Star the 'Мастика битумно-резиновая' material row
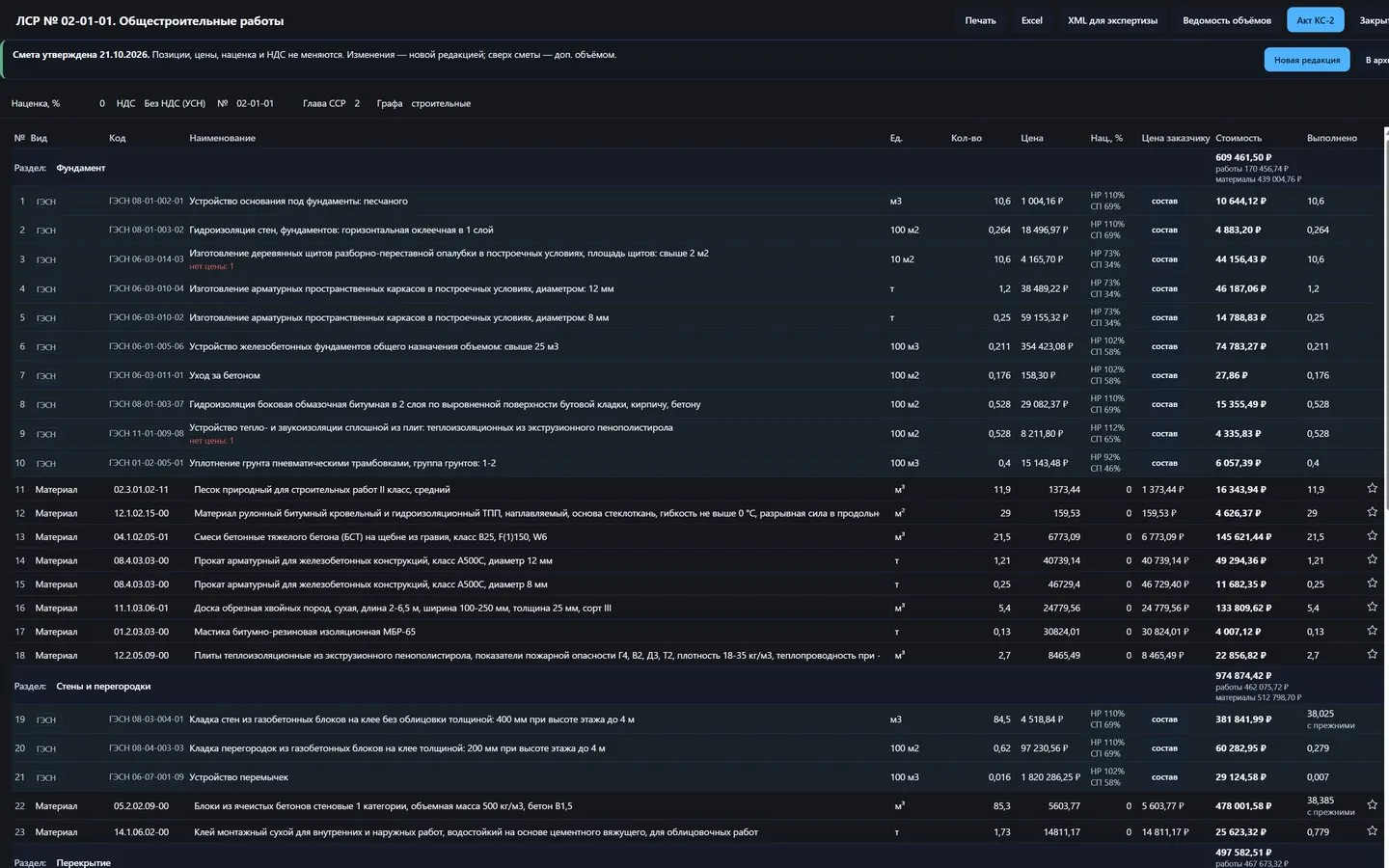This screenshot has width=1389, height=868. coord(1372,631)
